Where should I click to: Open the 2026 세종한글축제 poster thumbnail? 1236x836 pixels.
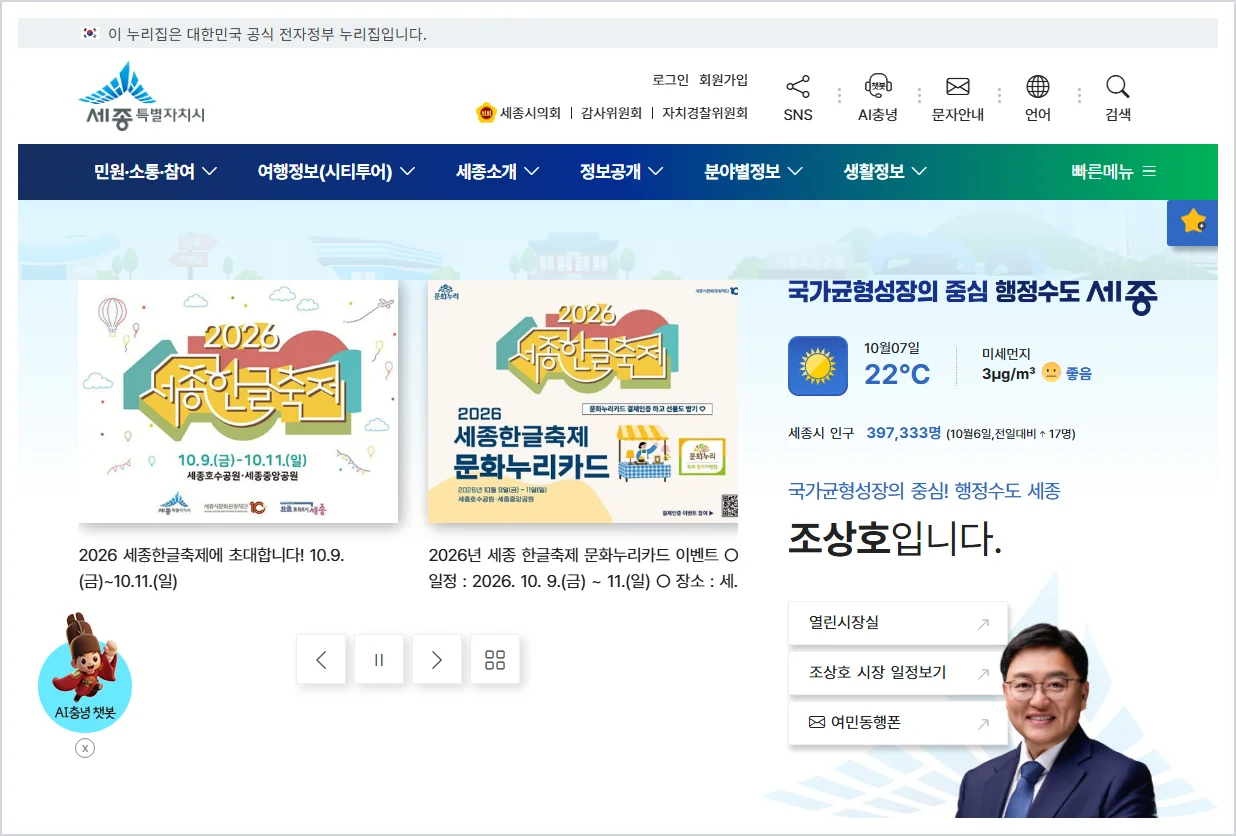[x=238, y=401]
